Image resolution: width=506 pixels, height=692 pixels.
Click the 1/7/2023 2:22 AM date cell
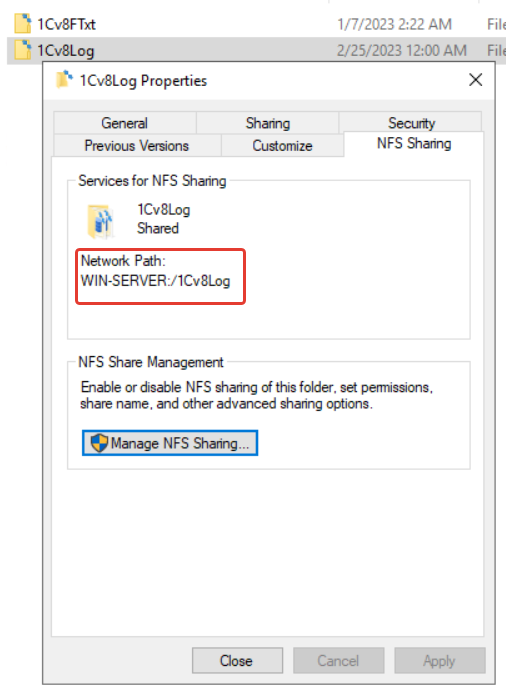(394, 24)
